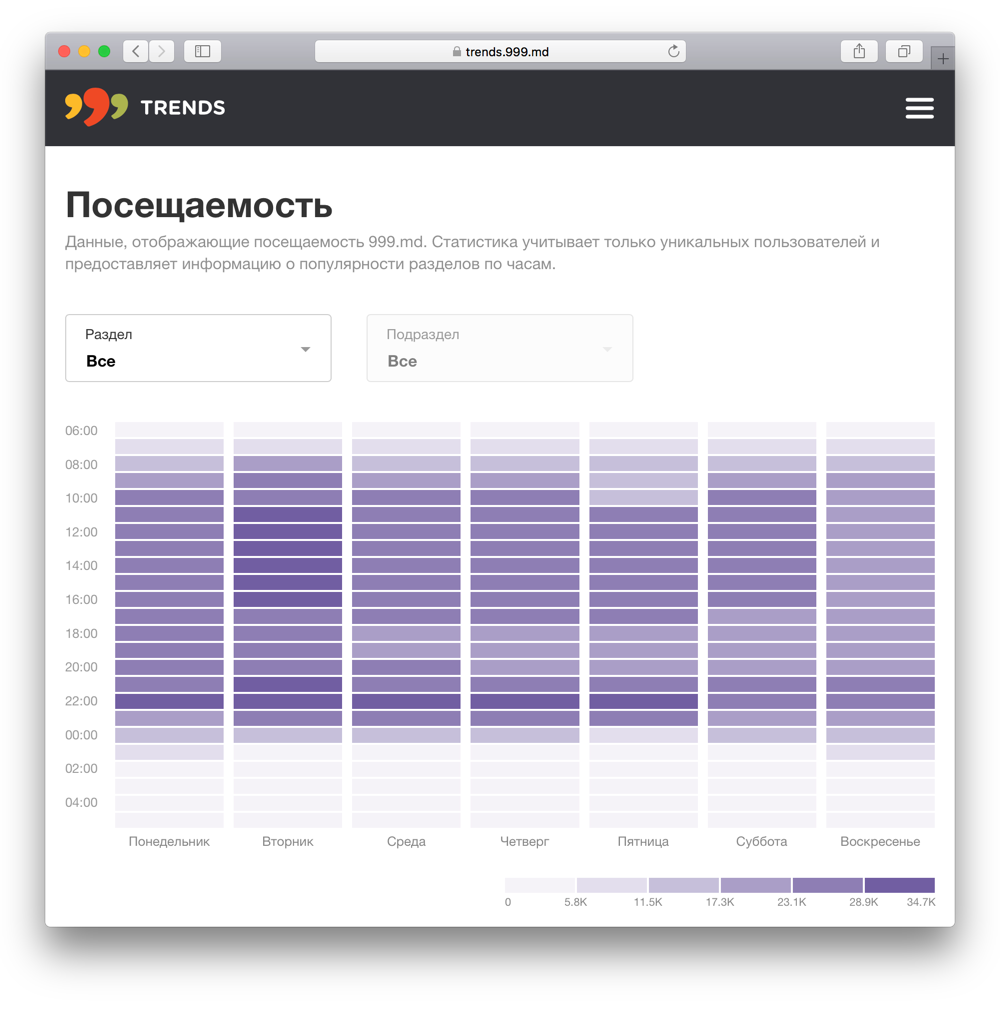The width and height of the screenshot is (1000, 1011).
Task: Open a new tab with plus button
Action: point(943,59)
